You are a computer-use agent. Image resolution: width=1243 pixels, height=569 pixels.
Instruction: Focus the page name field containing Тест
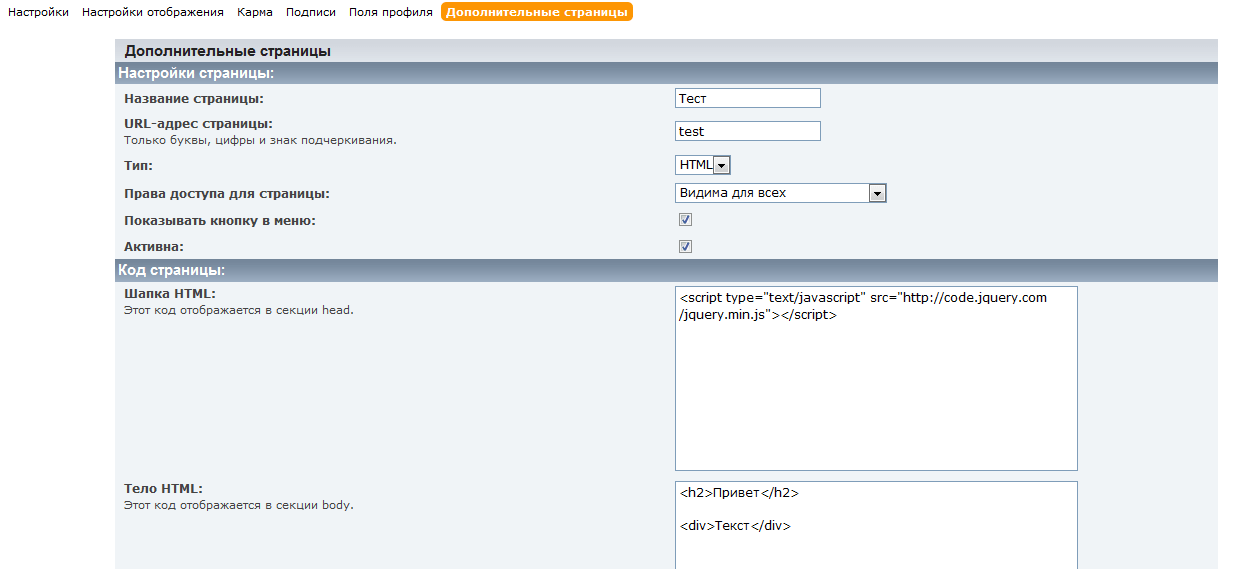[x=747, y=98]
